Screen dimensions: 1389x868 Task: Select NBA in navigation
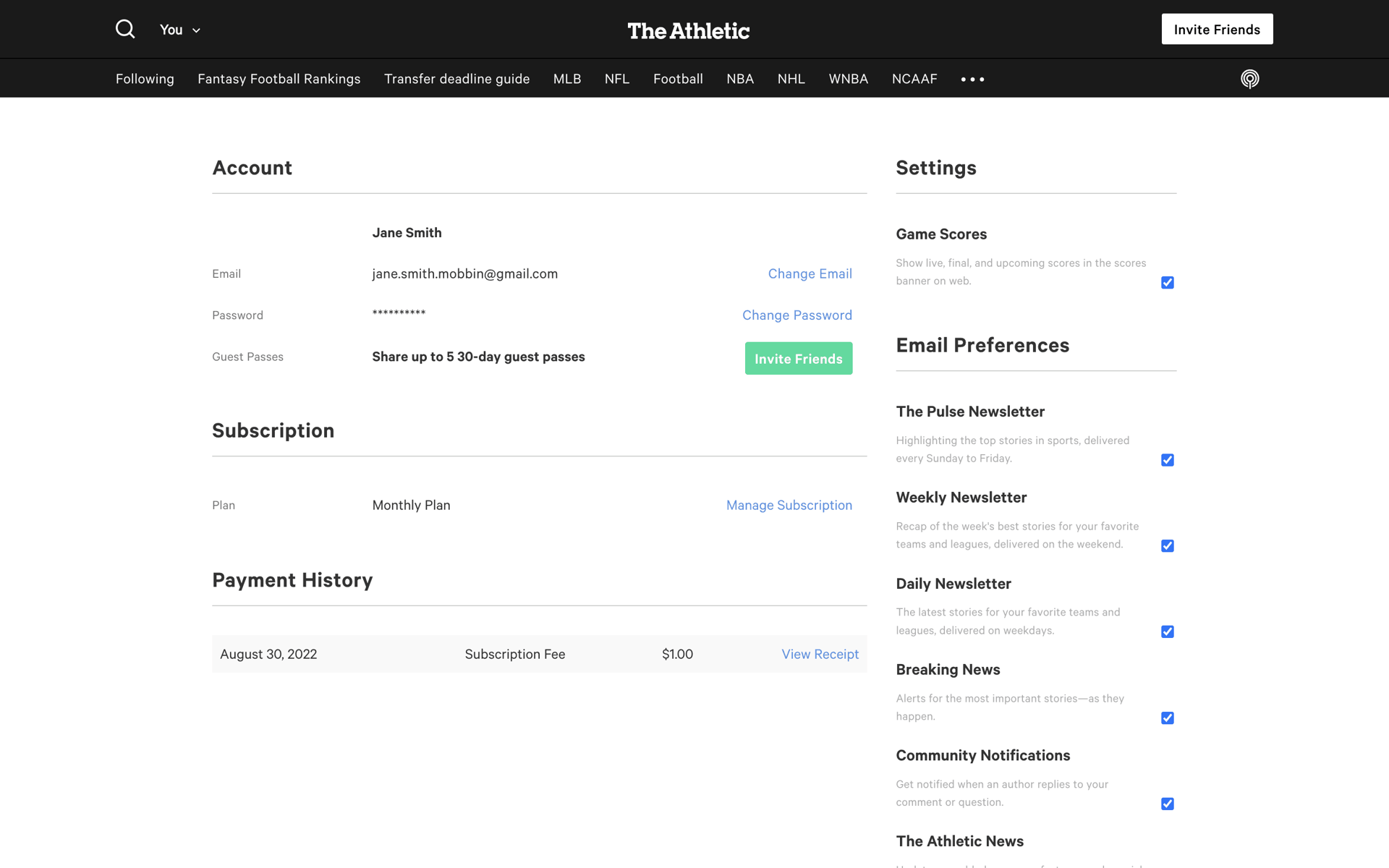[740, 78]
